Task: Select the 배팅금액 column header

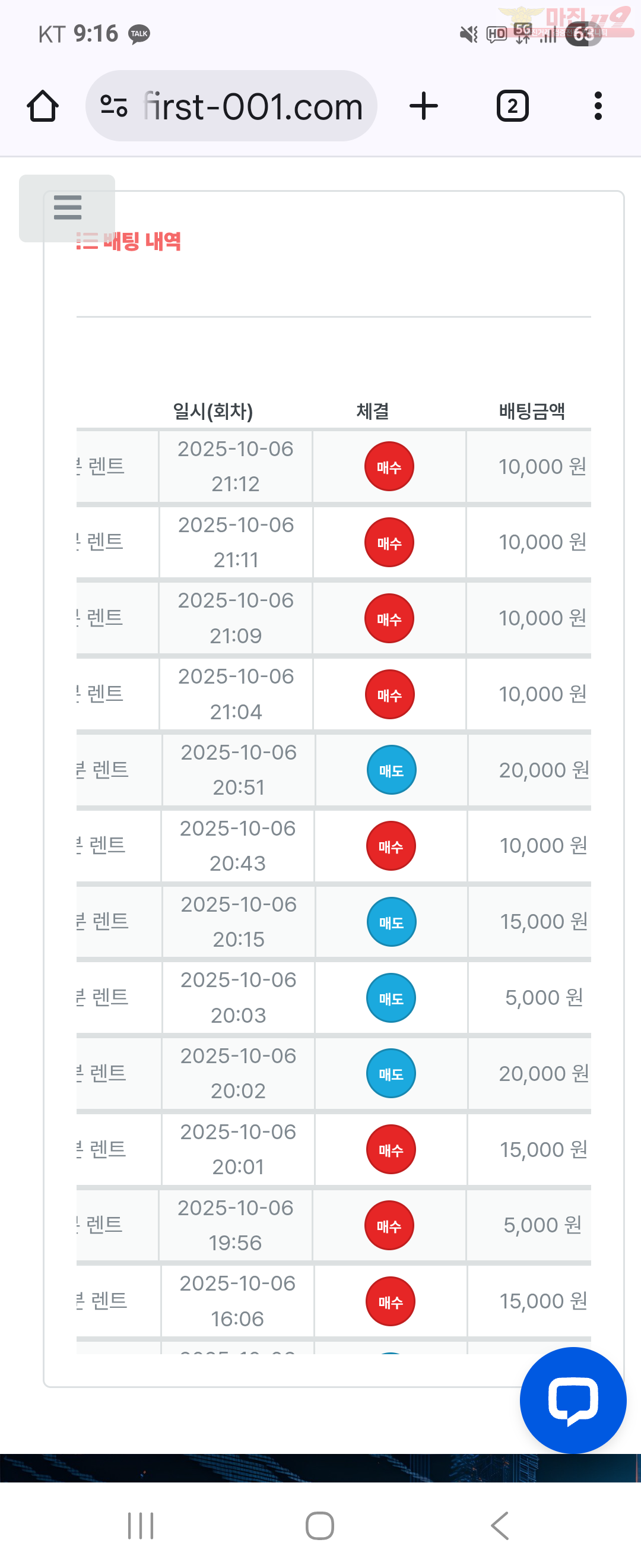Action: pos(532,412)
